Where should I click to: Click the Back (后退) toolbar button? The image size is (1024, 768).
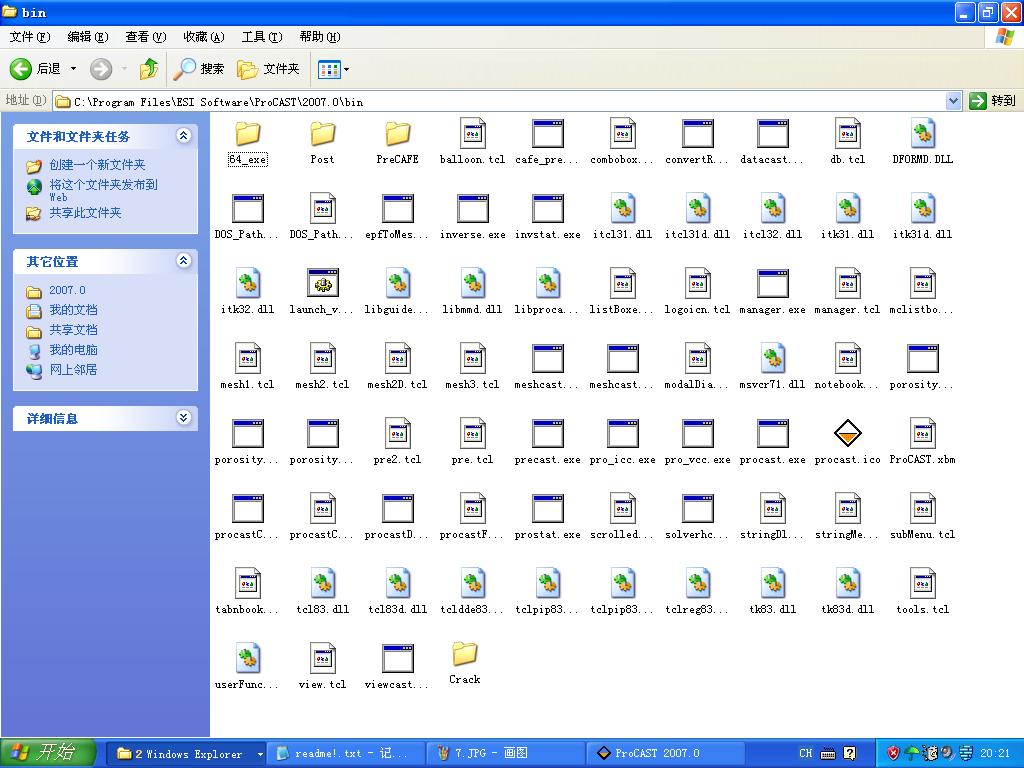click(35, 69)
